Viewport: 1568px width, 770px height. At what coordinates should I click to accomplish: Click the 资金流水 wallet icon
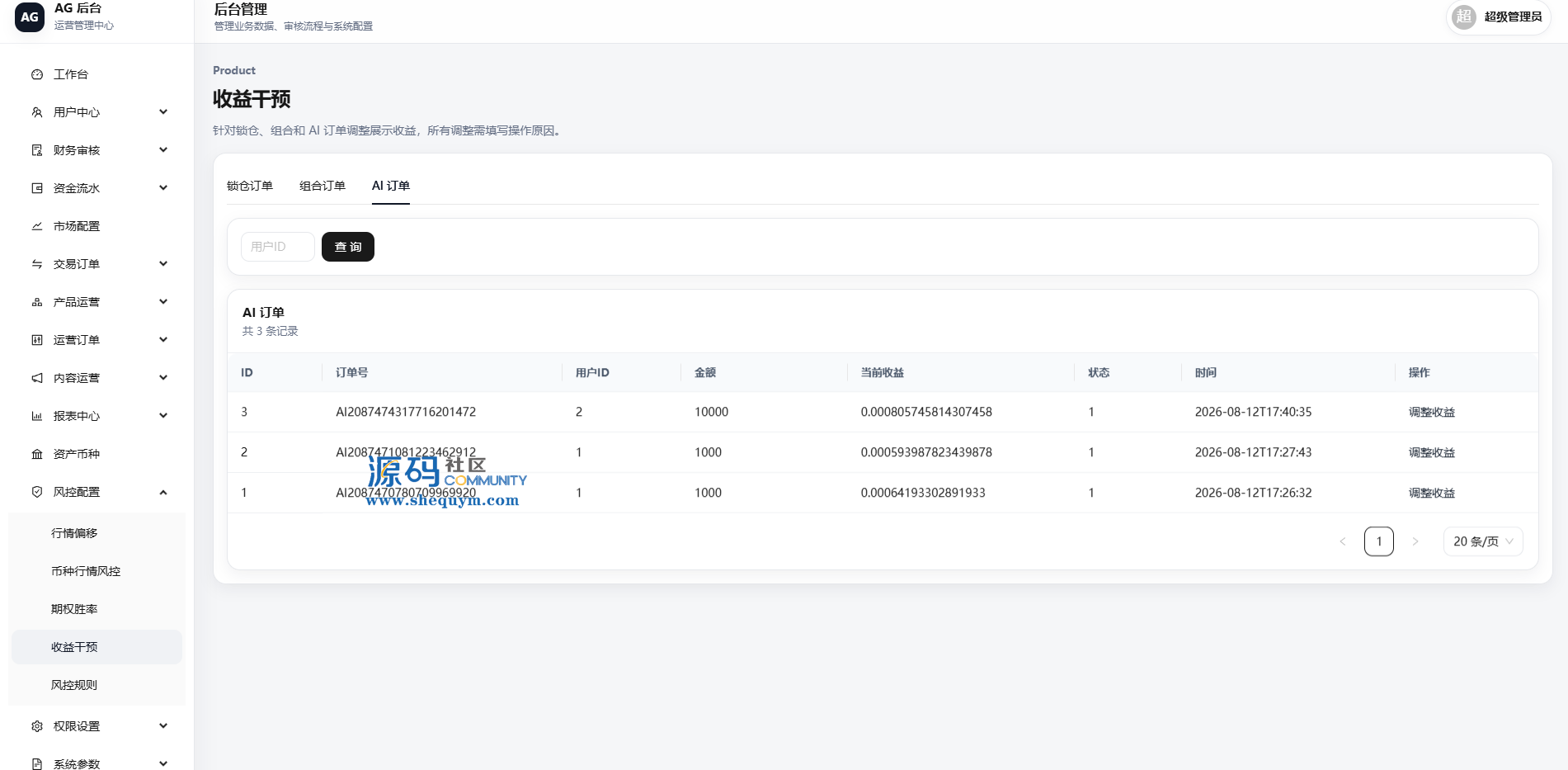(37, 188)
